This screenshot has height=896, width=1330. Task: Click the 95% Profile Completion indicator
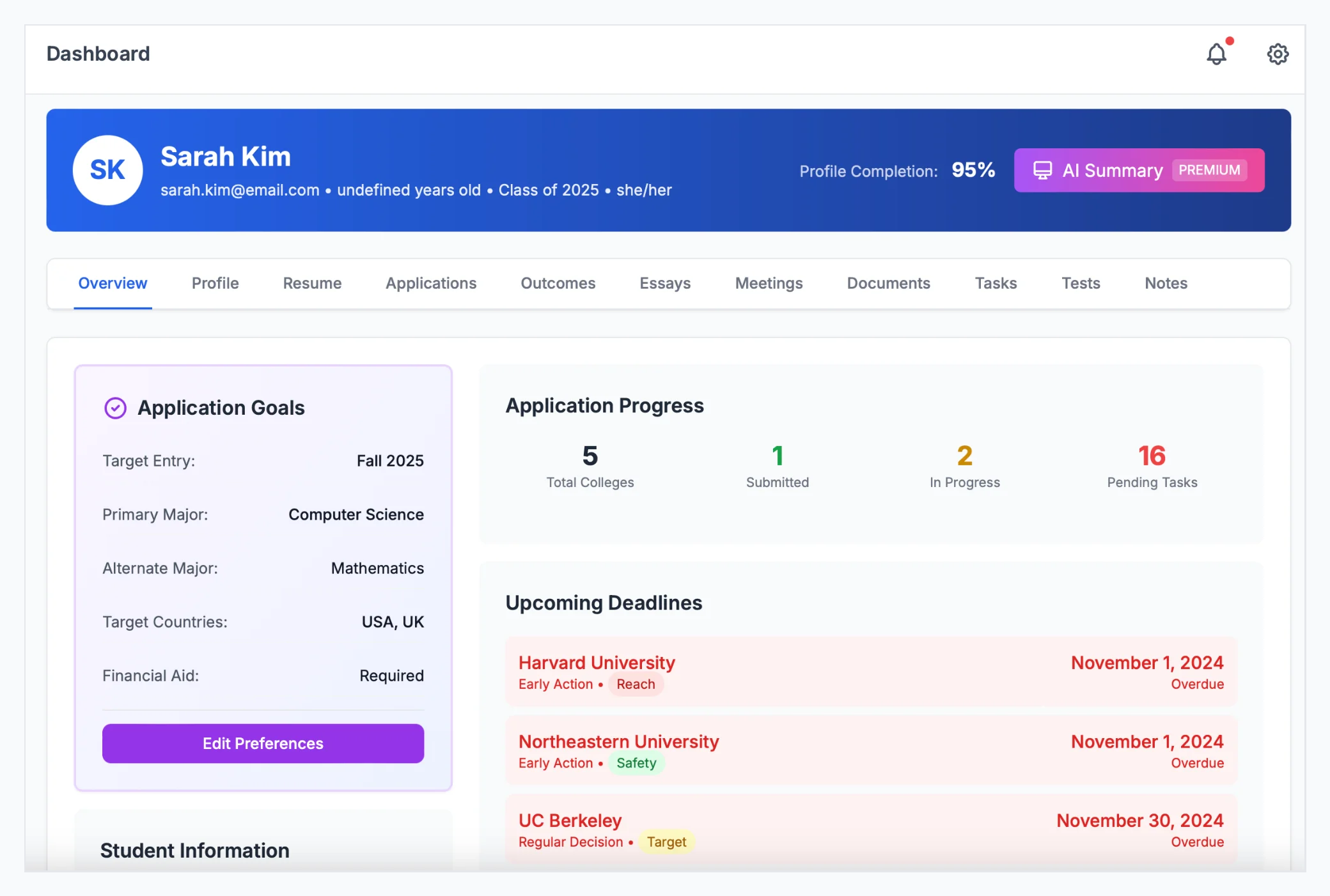[973, 170]
